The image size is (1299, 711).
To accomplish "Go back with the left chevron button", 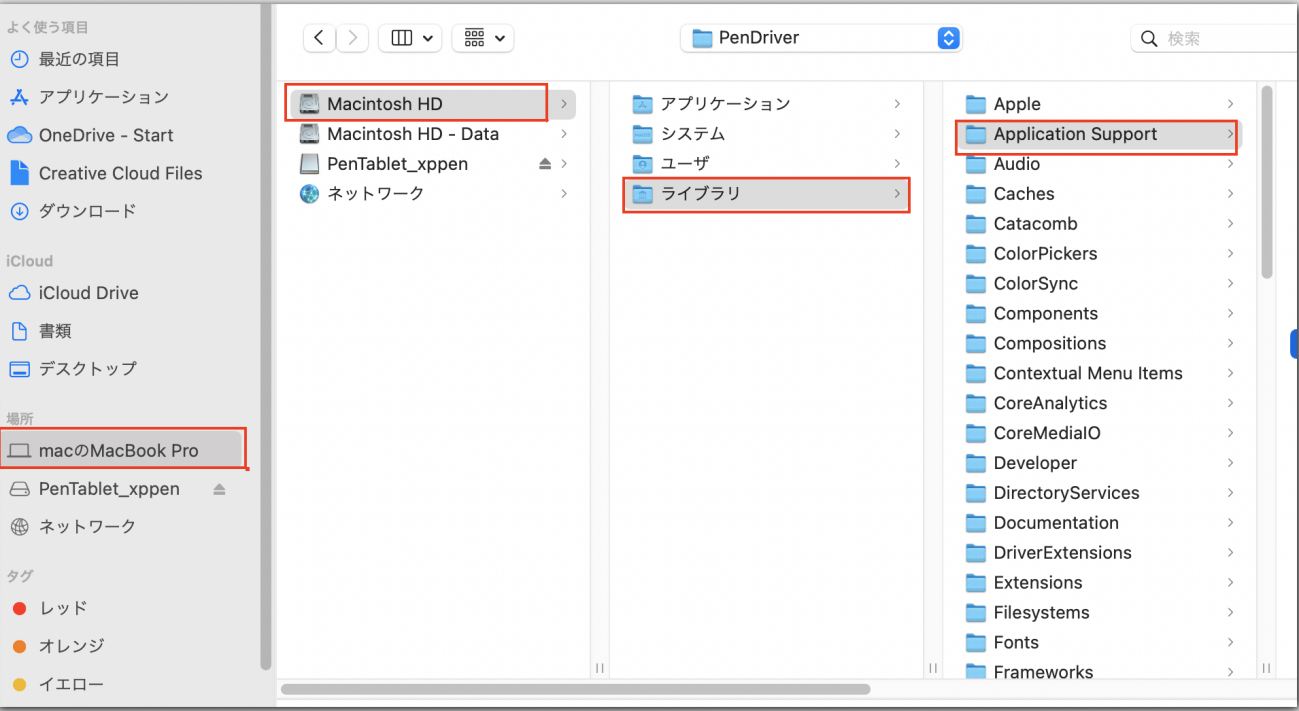I will click(319, 38).
